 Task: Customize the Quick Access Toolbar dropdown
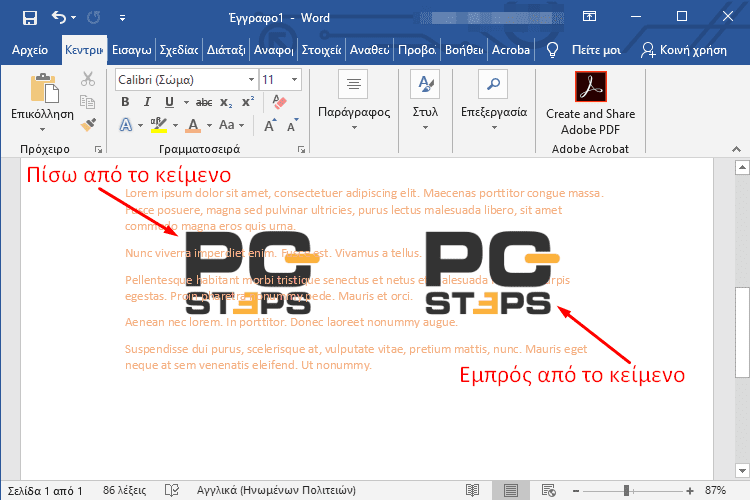[x=122, y=18]
